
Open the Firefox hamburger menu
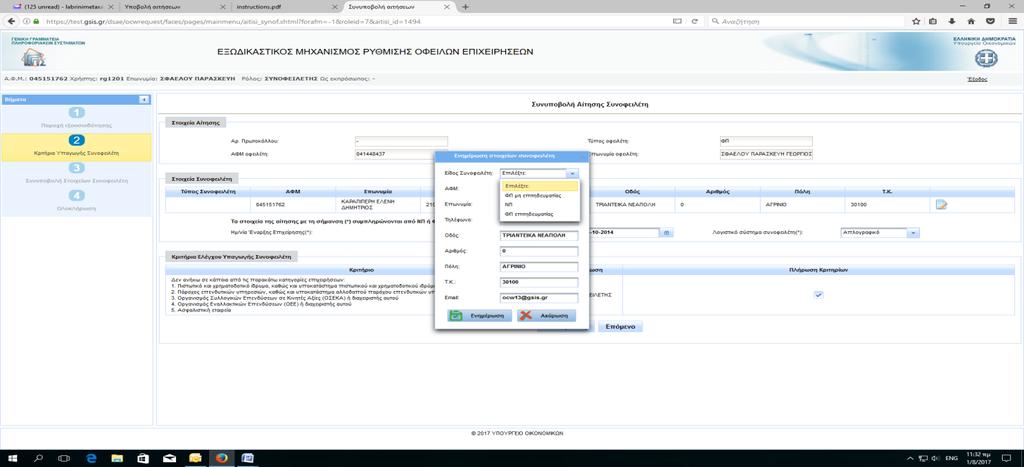(1012, 21)
